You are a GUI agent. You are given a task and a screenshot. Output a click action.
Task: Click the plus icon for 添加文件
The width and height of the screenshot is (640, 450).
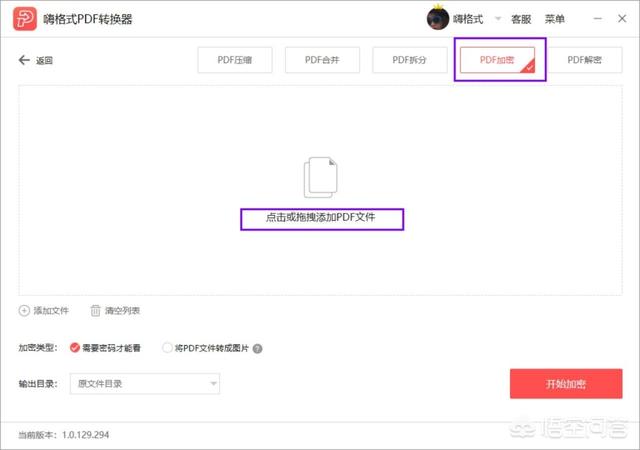[x=24, y=310]
